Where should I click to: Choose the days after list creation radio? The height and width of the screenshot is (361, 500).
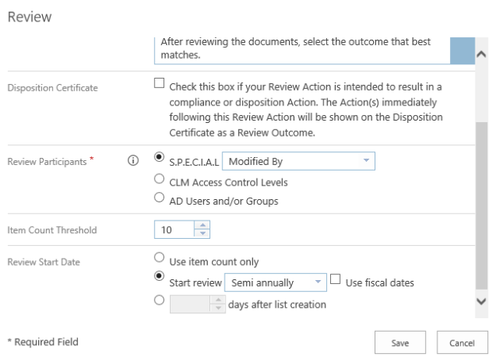point(159,300)
